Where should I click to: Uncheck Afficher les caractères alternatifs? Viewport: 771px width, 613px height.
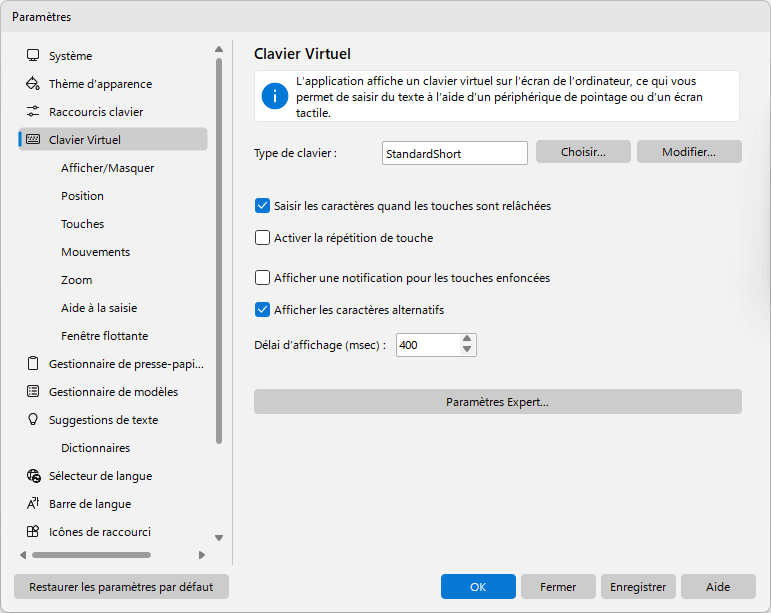coord(262,310)
